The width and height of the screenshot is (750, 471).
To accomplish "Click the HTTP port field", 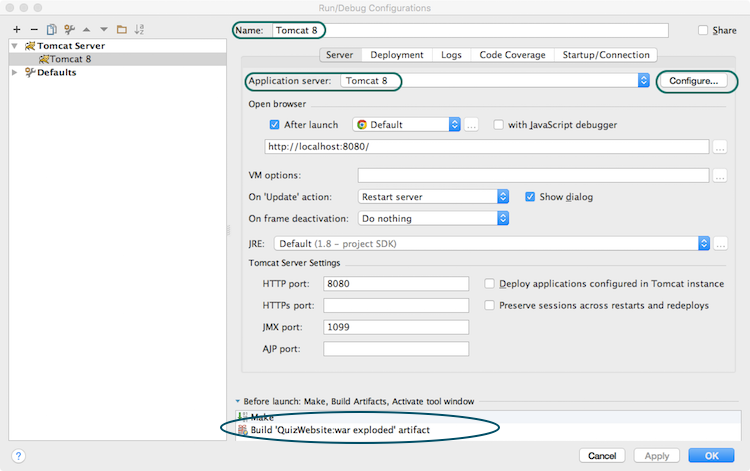I will pyautogui.click(x=396, y=284).
